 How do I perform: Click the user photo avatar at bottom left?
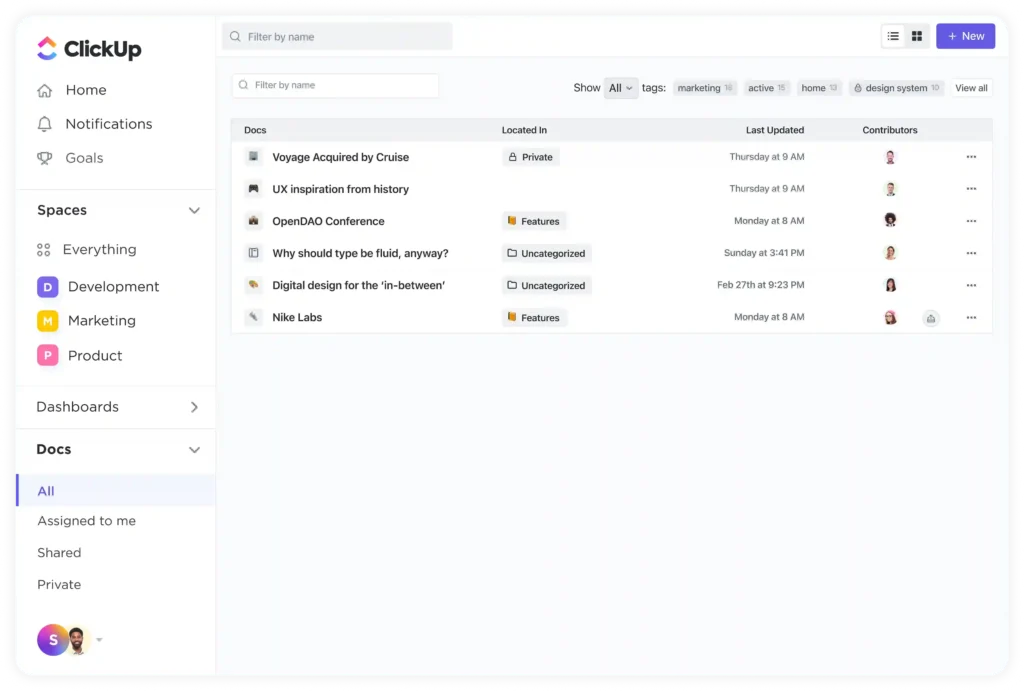[x=77, y=641]
